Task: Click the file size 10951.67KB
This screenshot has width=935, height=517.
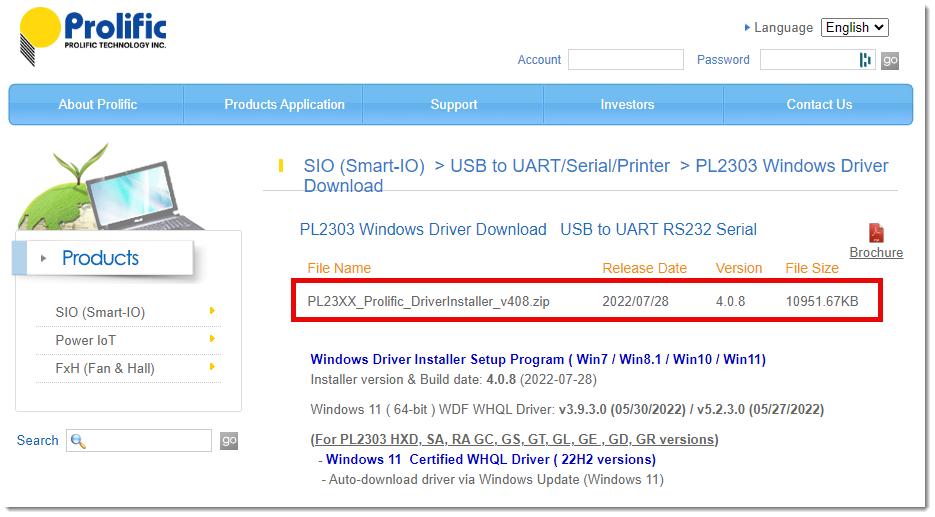Action: [822, 301]
